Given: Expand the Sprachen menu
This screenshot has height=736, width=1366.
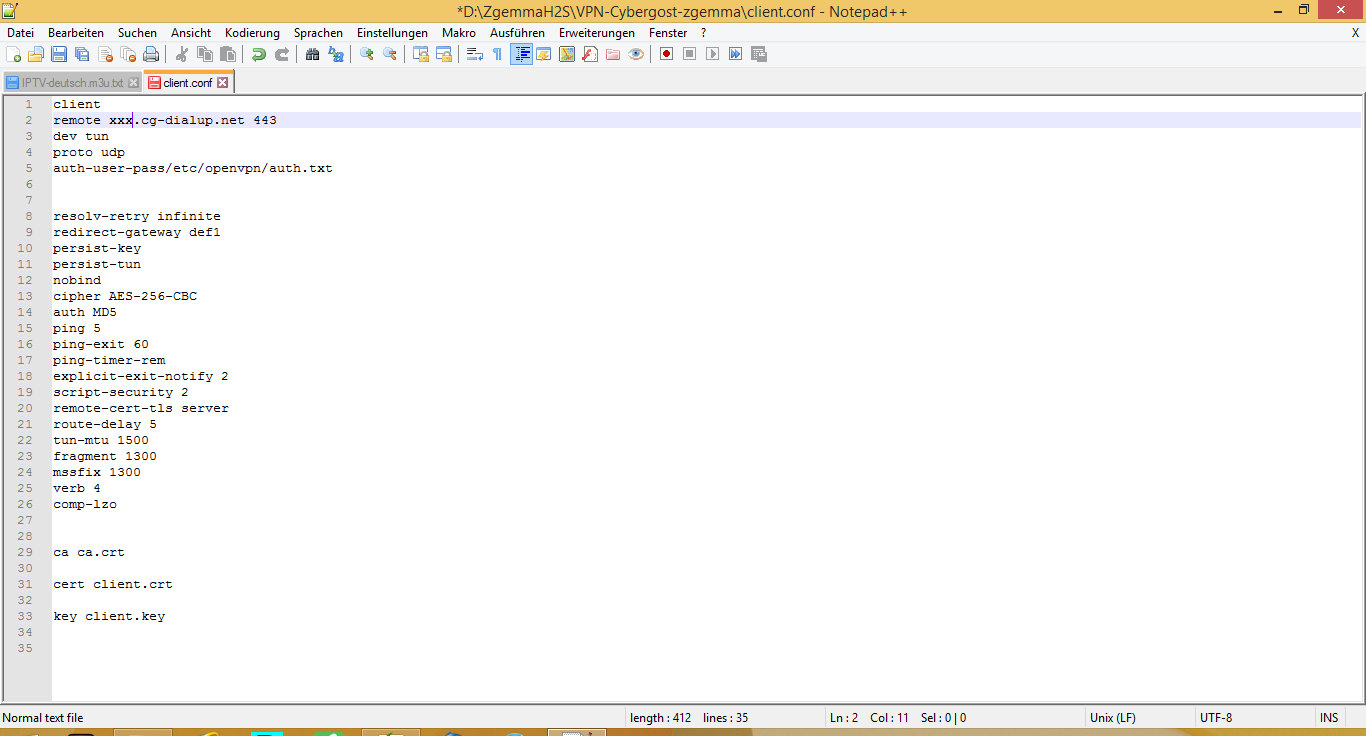Looking at the screenshot, I should [318, 33].
